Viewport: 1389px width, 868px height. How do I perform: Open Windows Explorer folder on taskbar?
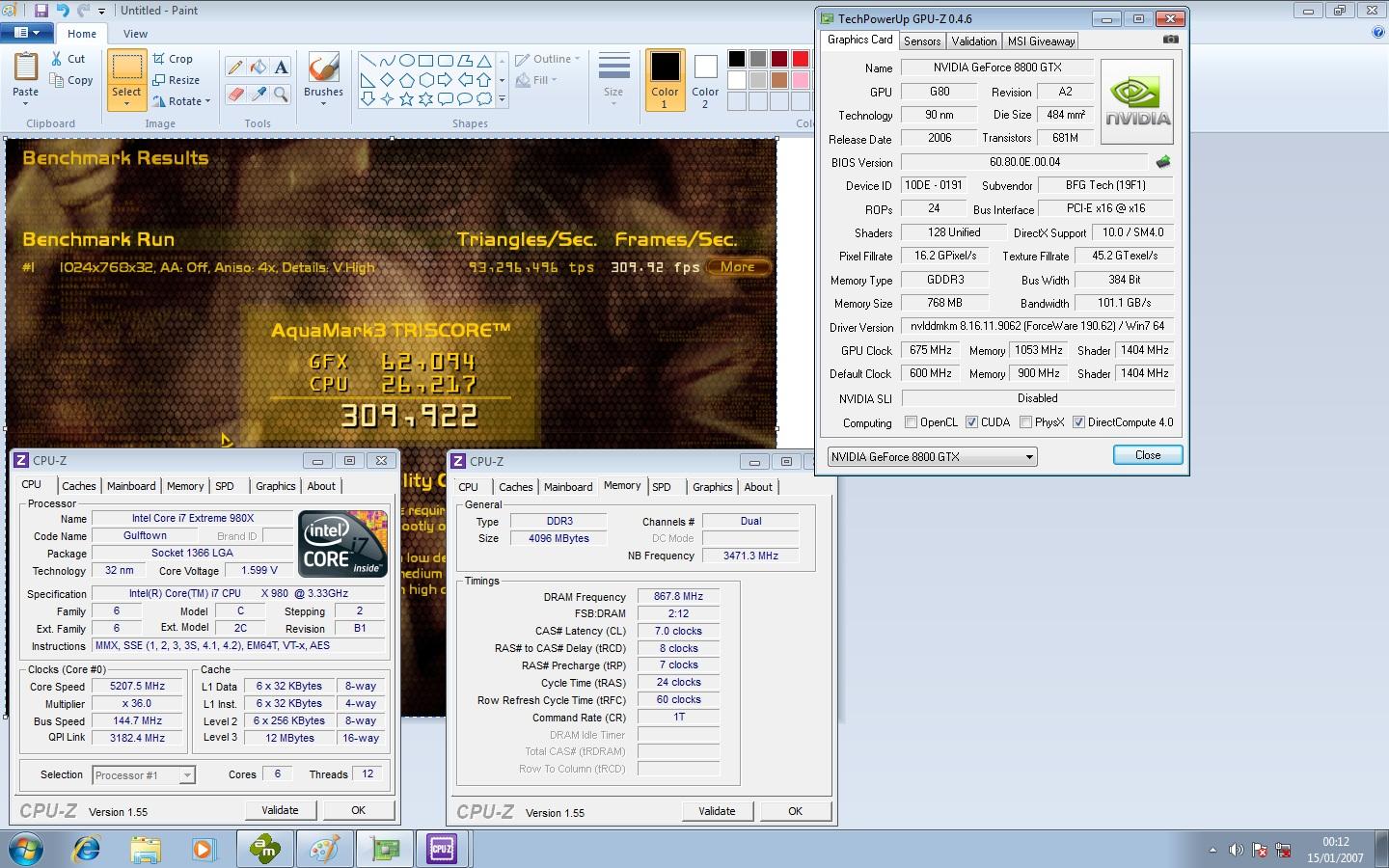click(146, 849)
